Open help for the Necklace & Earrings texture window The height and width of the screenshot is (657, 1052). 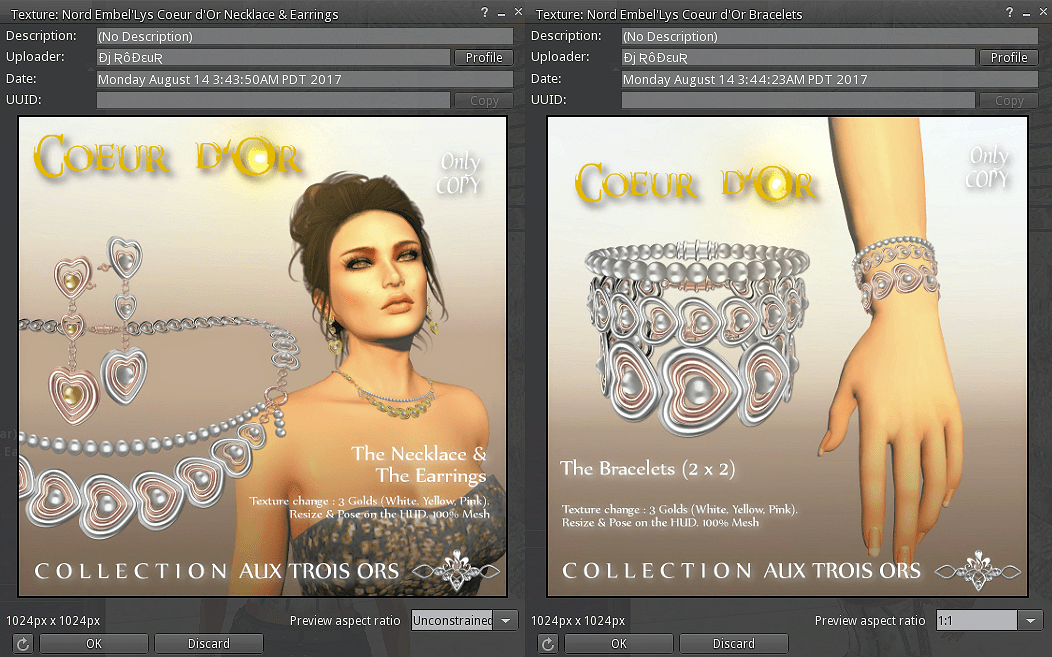click(484, 14)
